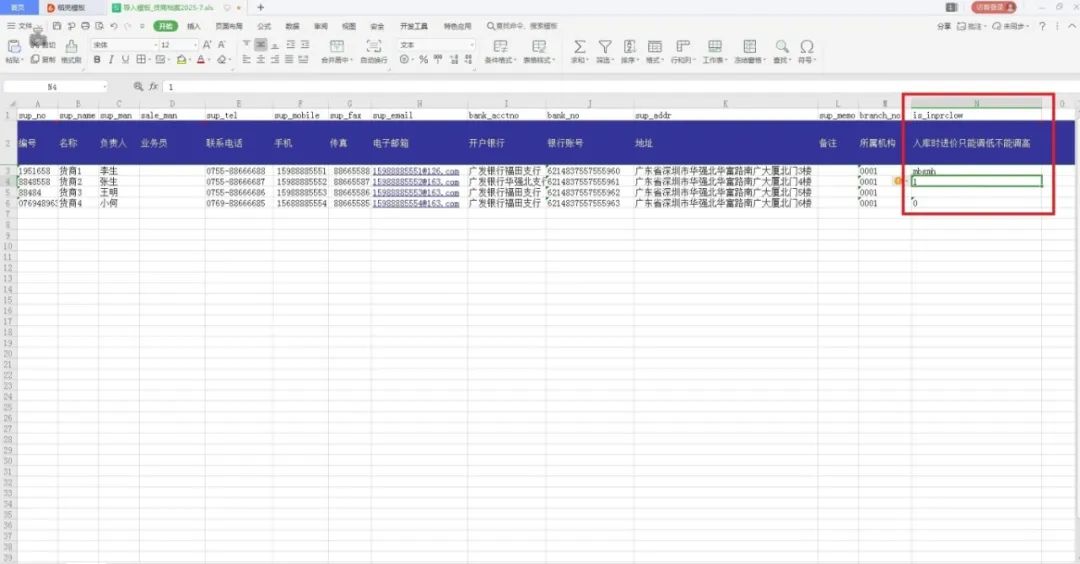Click the Freeze Panes (冻结窗格) icon

748,47
